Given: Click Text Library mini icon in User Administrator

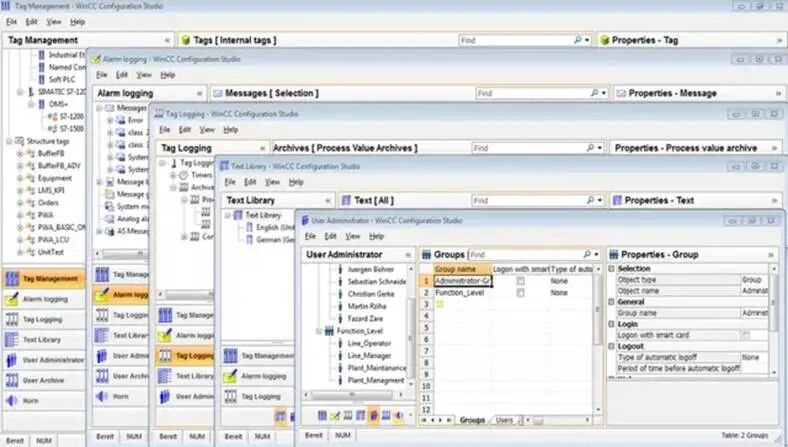Looking at the screenshot, I should point(360,415).
